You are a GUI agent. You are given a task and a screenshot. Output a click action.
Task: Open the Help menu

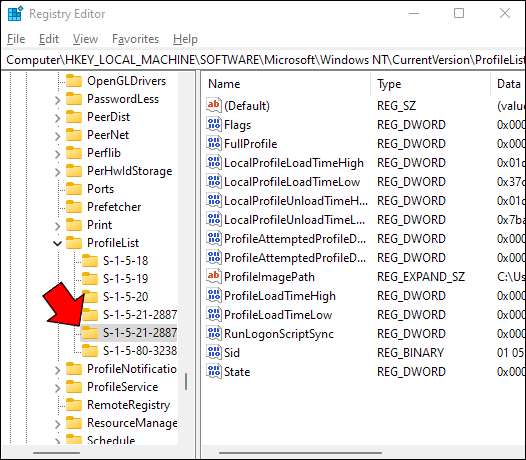(x=185, y=39)
